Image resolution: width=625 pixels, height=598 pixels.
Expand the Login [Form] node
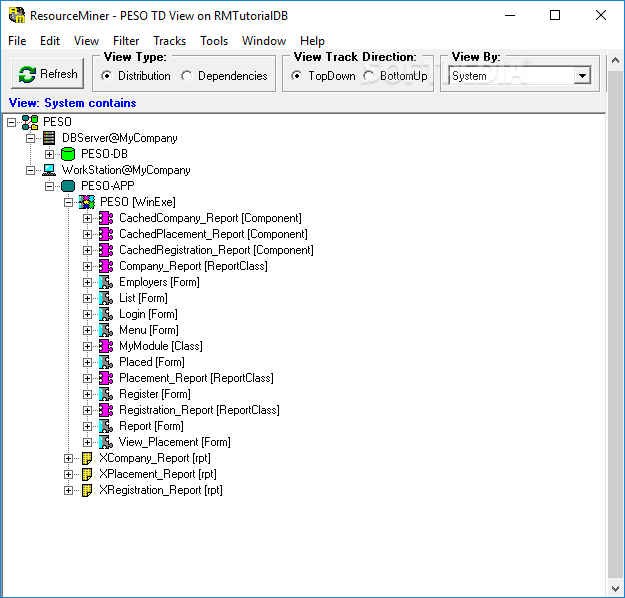point(87,315)
